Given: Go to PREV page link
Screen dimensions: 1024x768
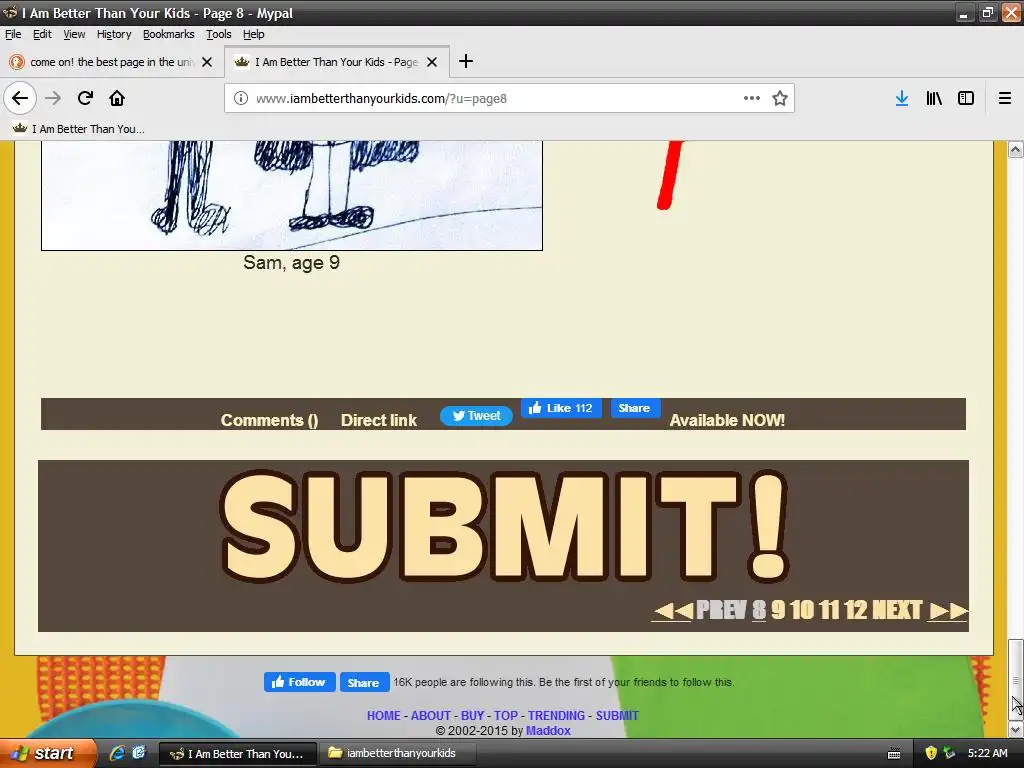Looking at the screenshot, I should [x=721, y=611].
